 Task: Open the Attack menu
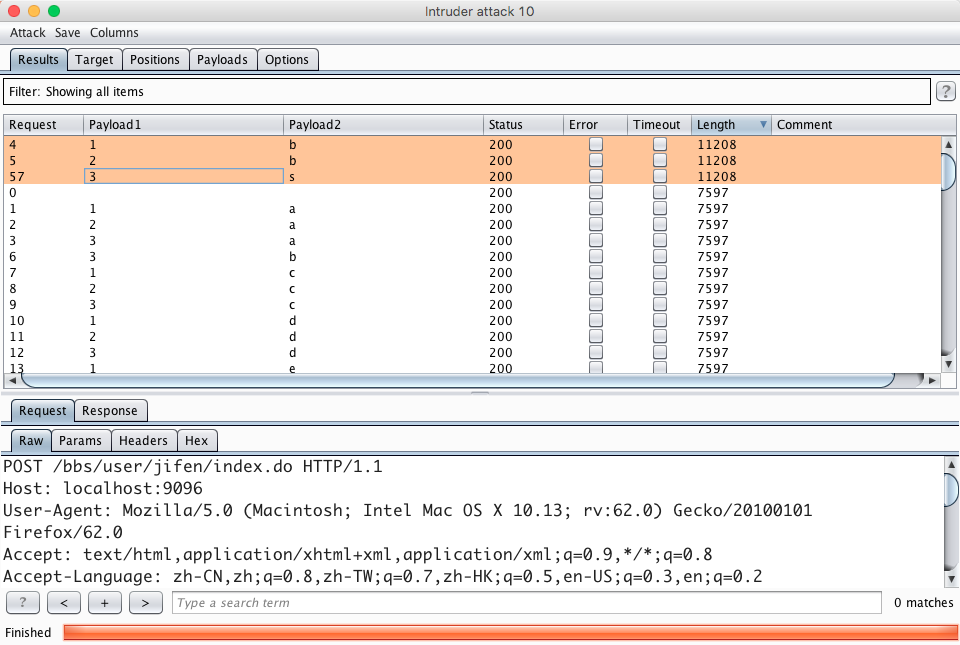[28, 33]
